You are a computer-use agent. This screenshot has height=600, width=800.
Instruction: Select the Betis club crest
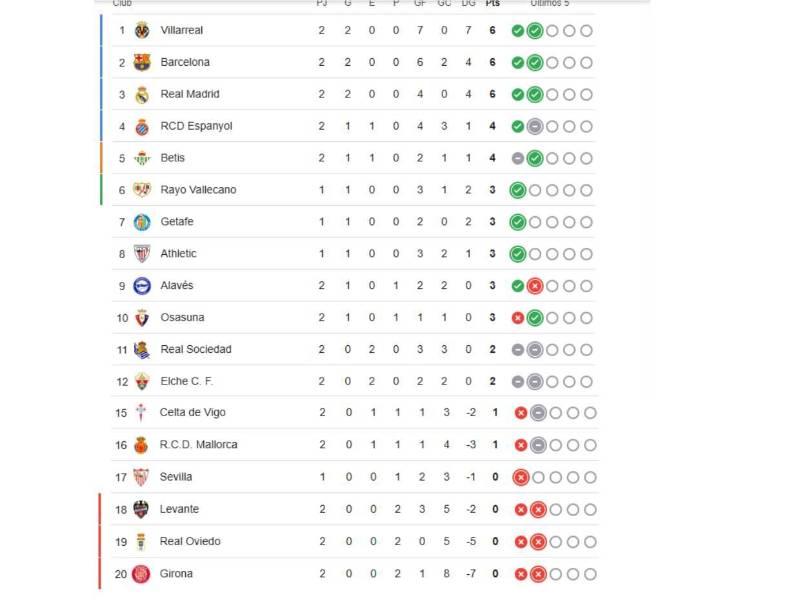point(143,158)
